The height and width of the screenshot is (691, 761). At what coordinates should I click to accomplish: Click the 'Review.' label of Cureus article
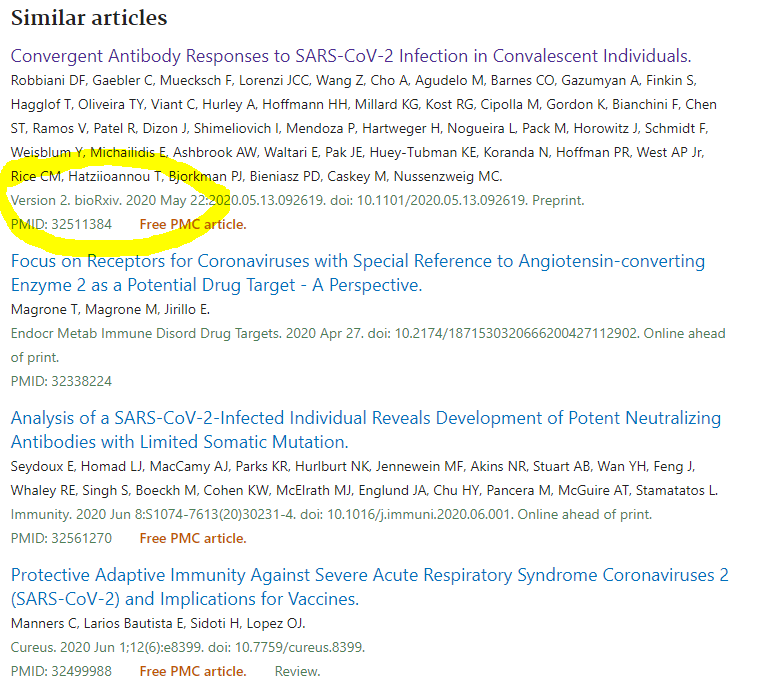[x=298, y=671]
